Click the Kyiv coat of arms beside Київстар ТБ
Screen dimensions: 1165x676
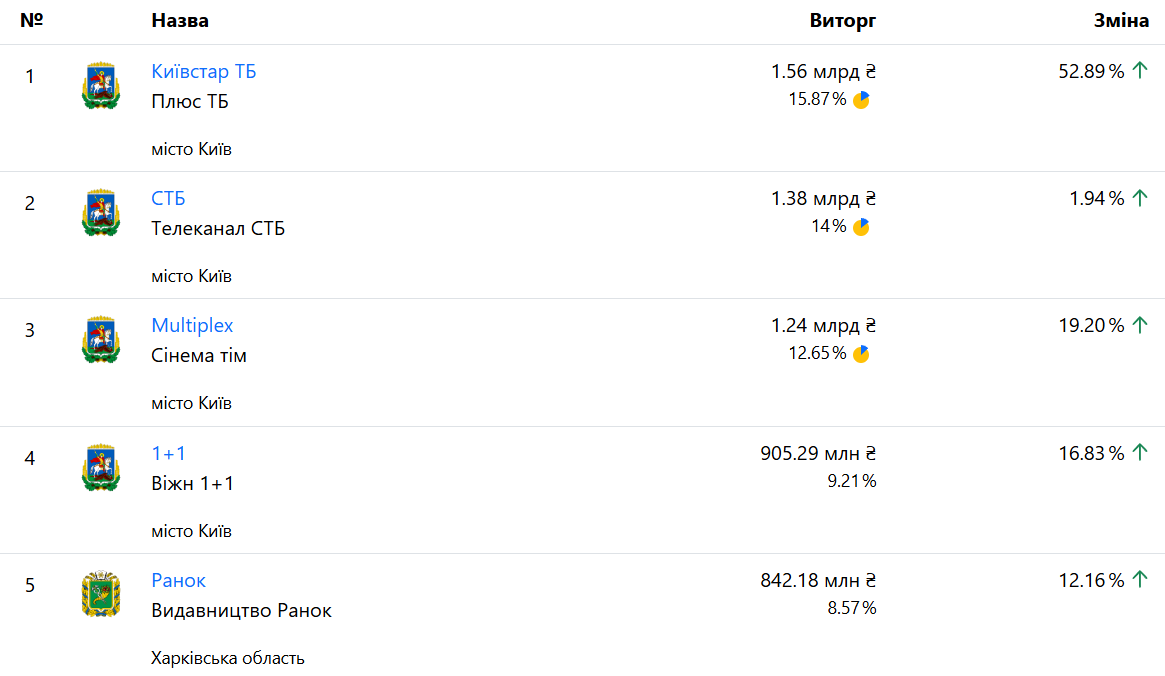pyautogui.click(x=101, y=85)
